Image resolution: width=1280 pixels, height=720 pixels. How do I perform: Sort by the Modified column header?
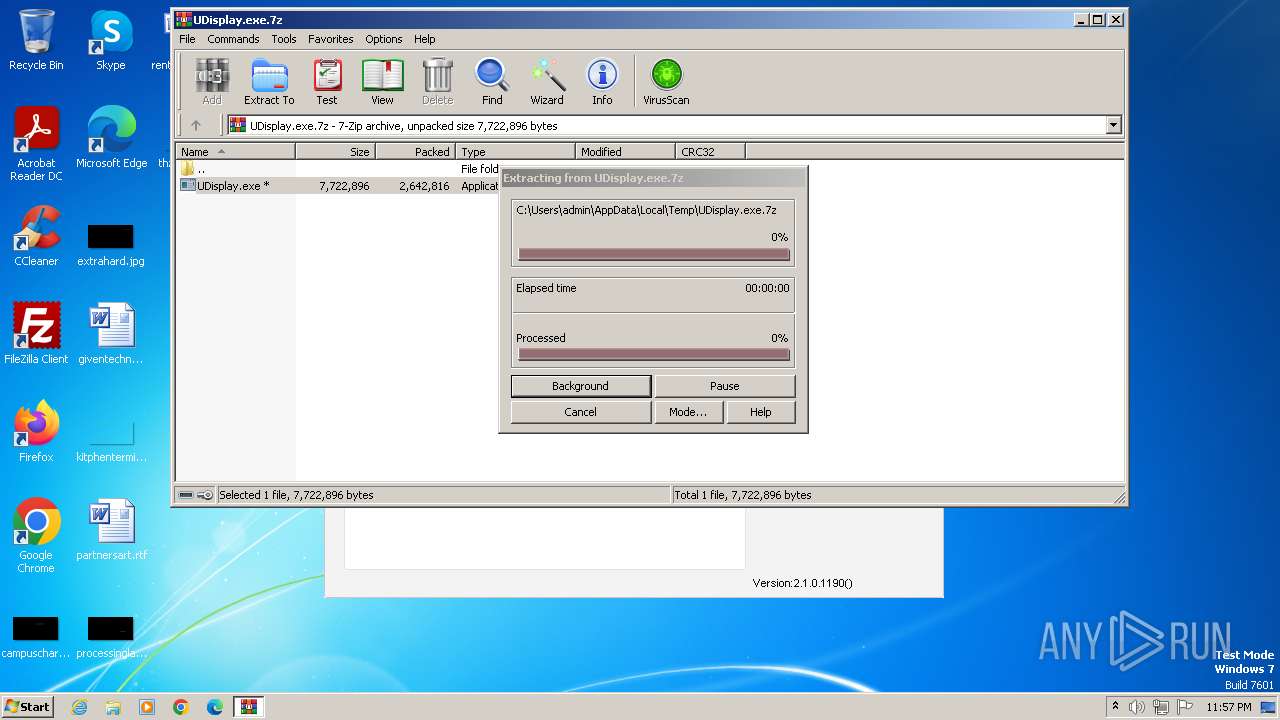point(625,152)
